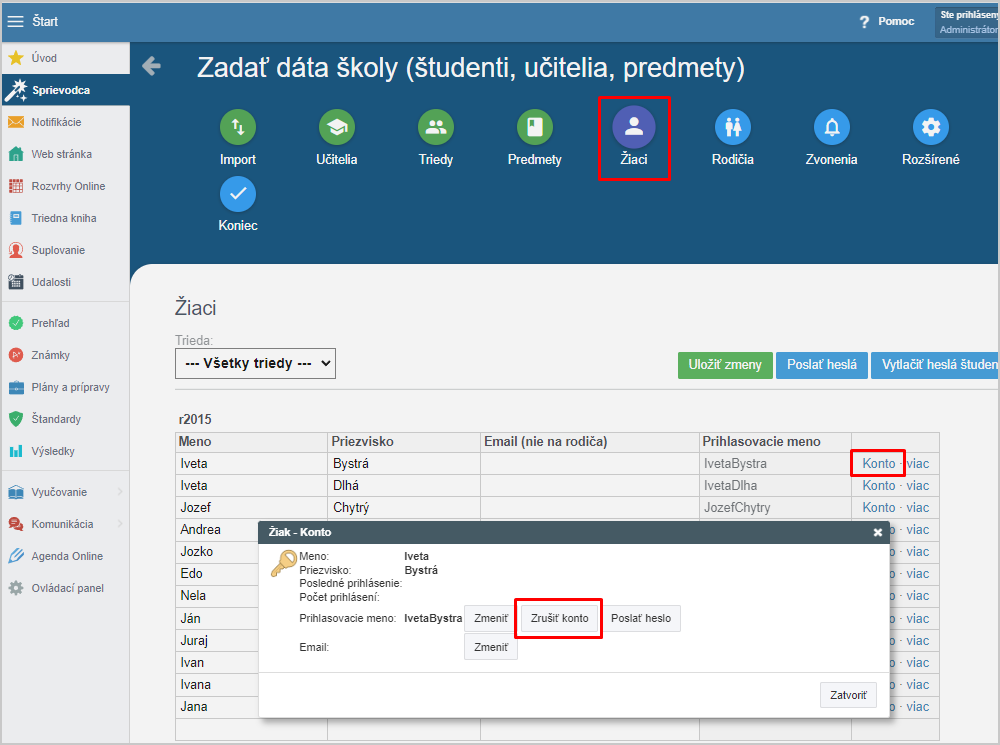Click the Rozvrhy Online grid icon
The height and width of the screenshot is (745, 1000).
click(x=16, y=186)
